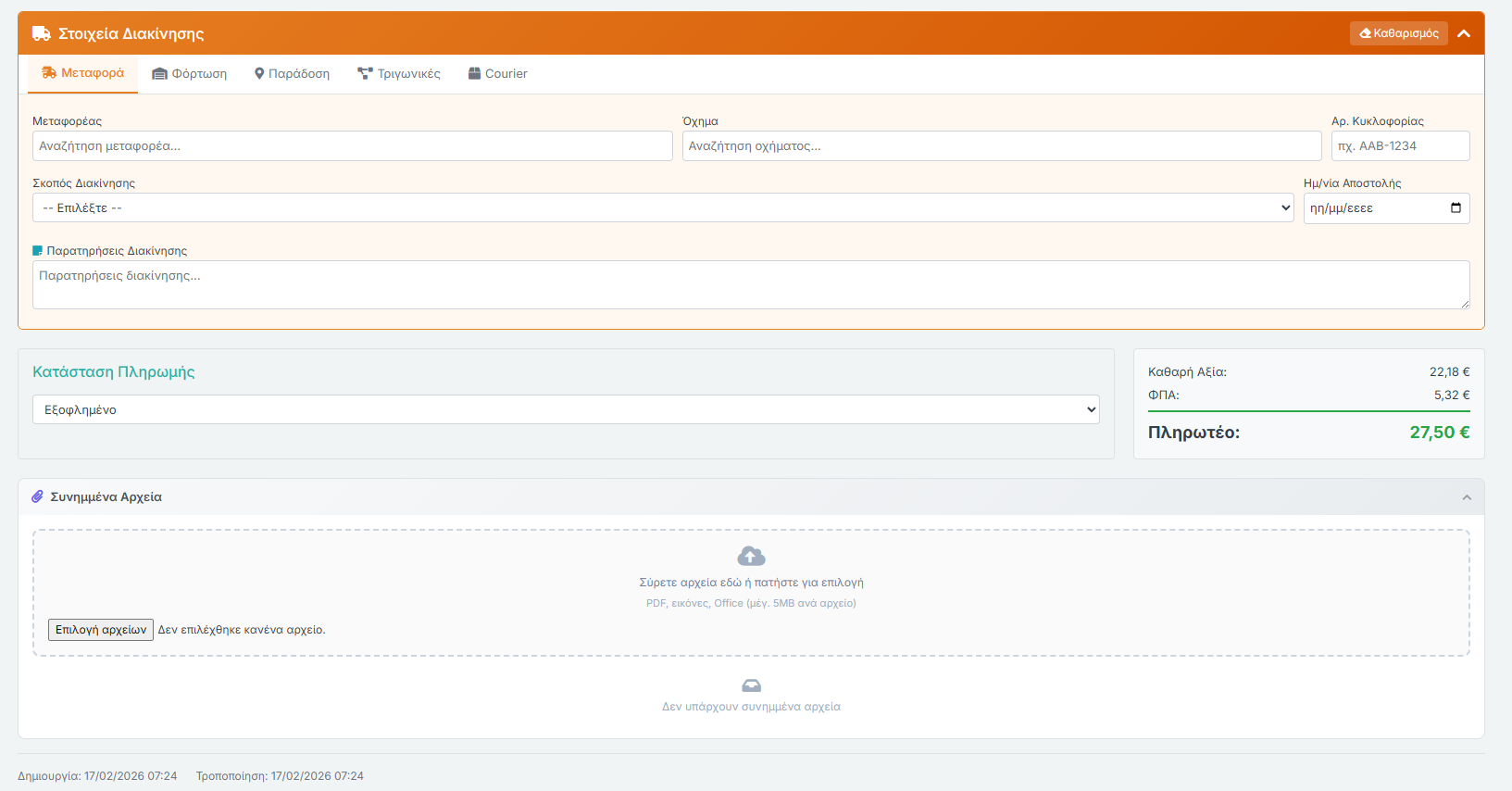Collapse the Συνημμένα Αρχεία section

coord(1467,497)
